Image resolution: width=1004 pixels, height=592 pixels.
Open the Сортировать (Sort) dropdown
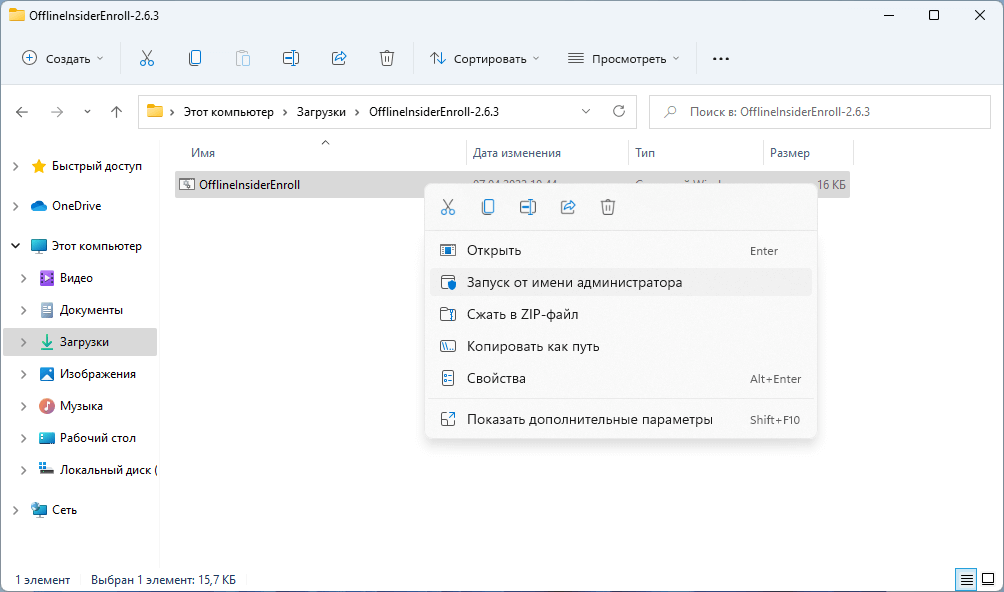tap(485, 59)
